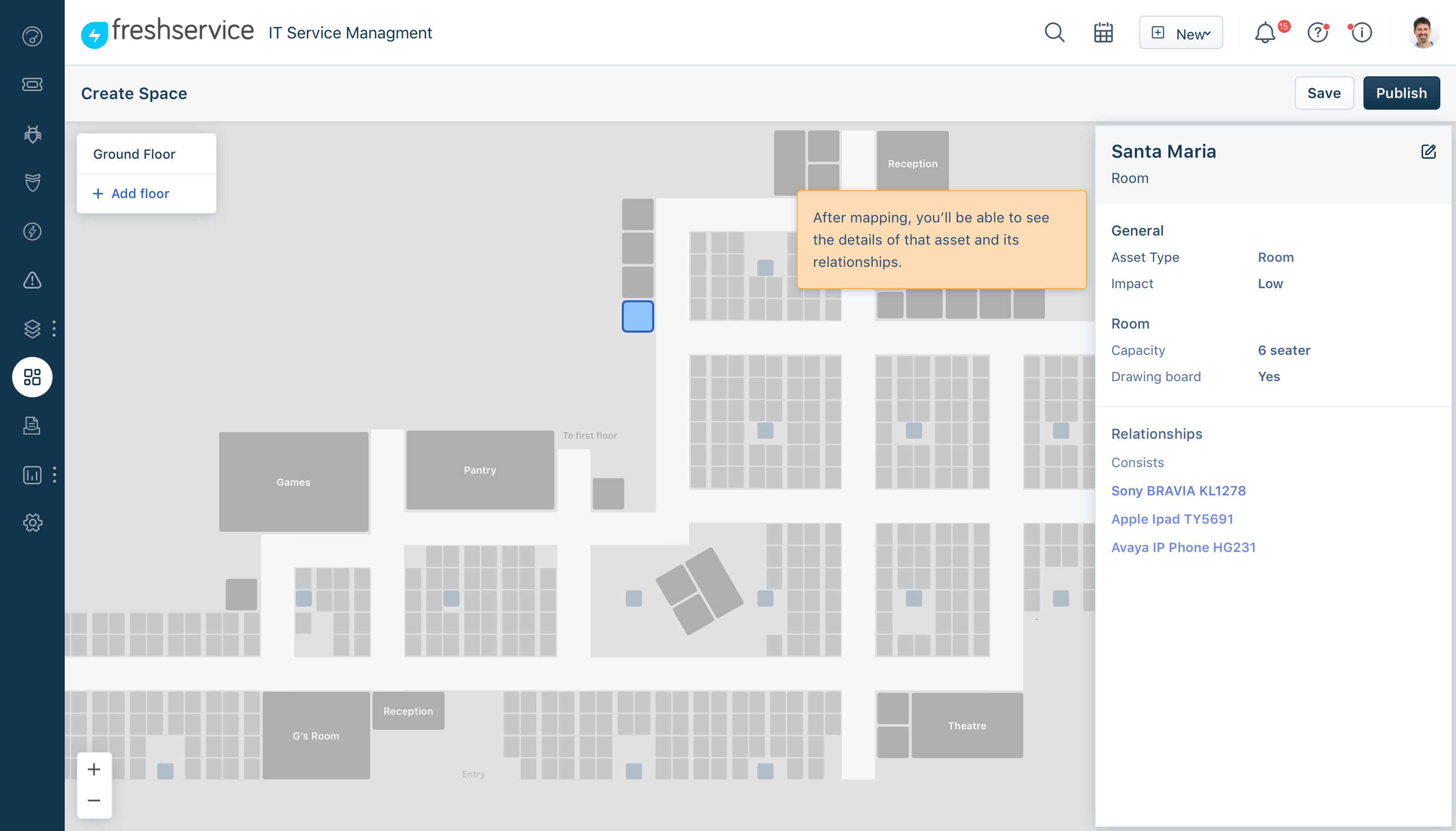Open the user profile avatar menu
This screenshot has height=831, width=1456.
tap(1423, 32)
